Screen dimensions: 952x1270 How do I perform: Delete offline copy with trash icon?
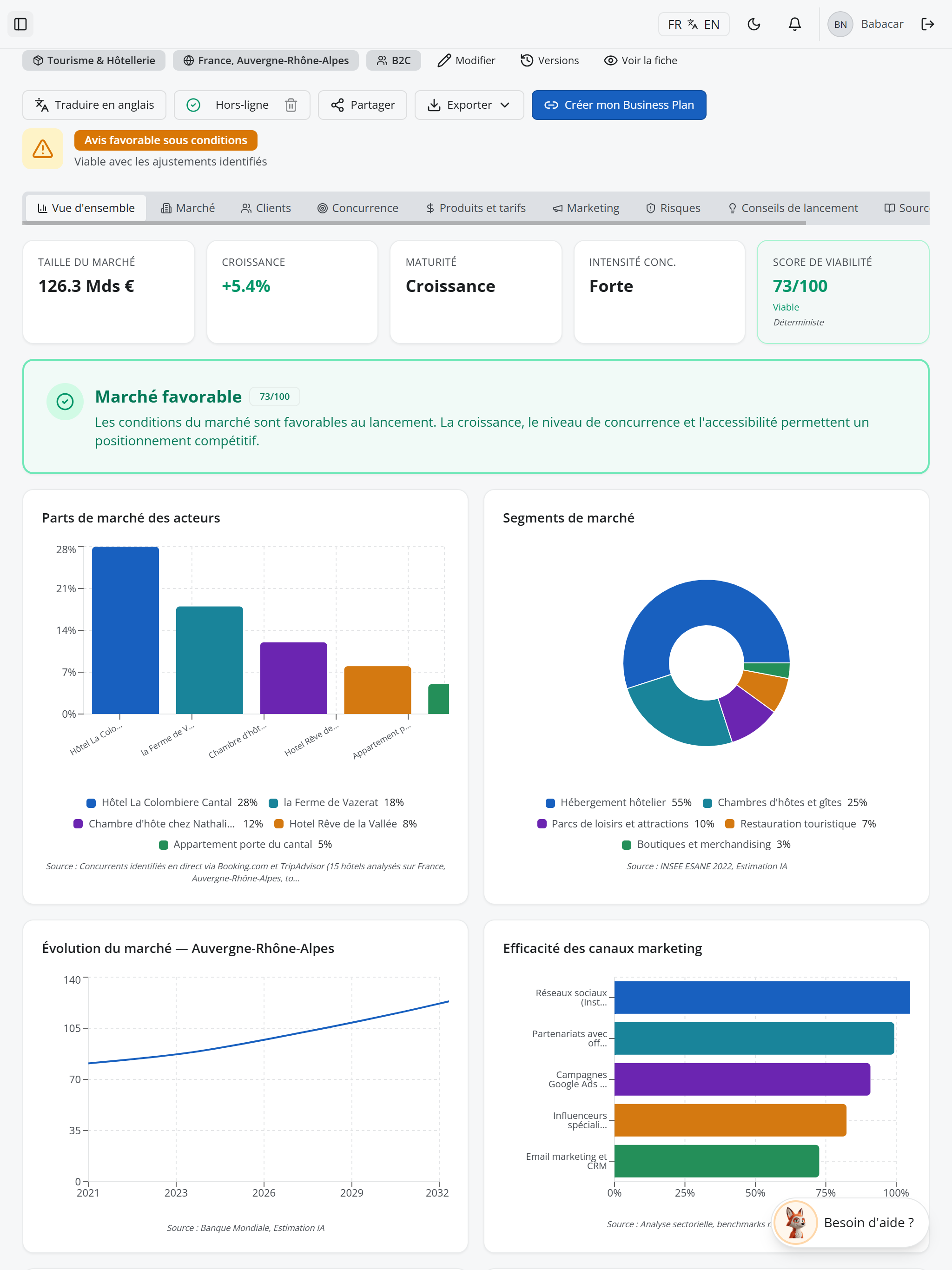coord(291,105)
